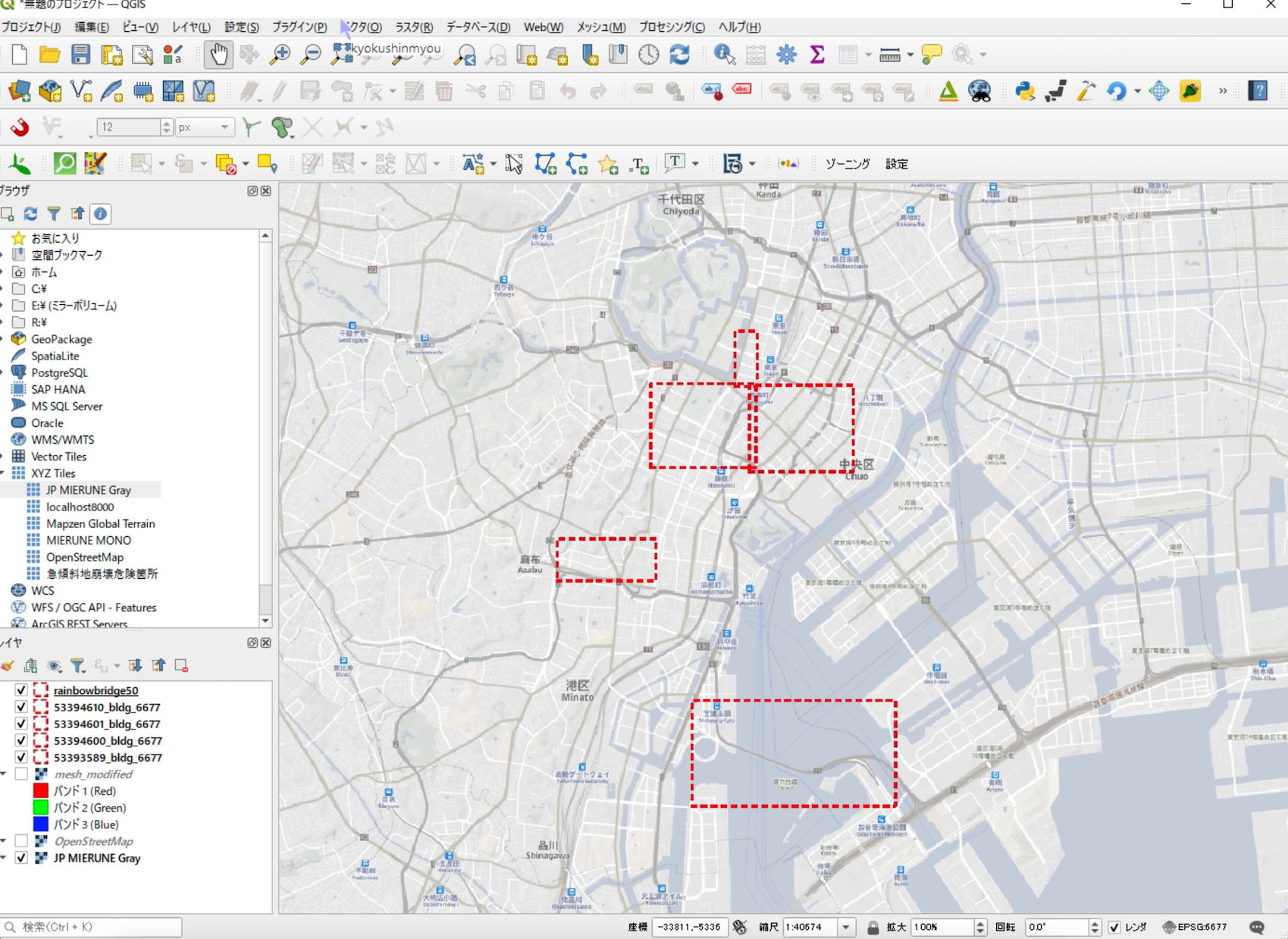The height and width of the screenshot is (939, 1288).
Task: Open the EPSG:6677 CRS button
Action: [1195, 927]
